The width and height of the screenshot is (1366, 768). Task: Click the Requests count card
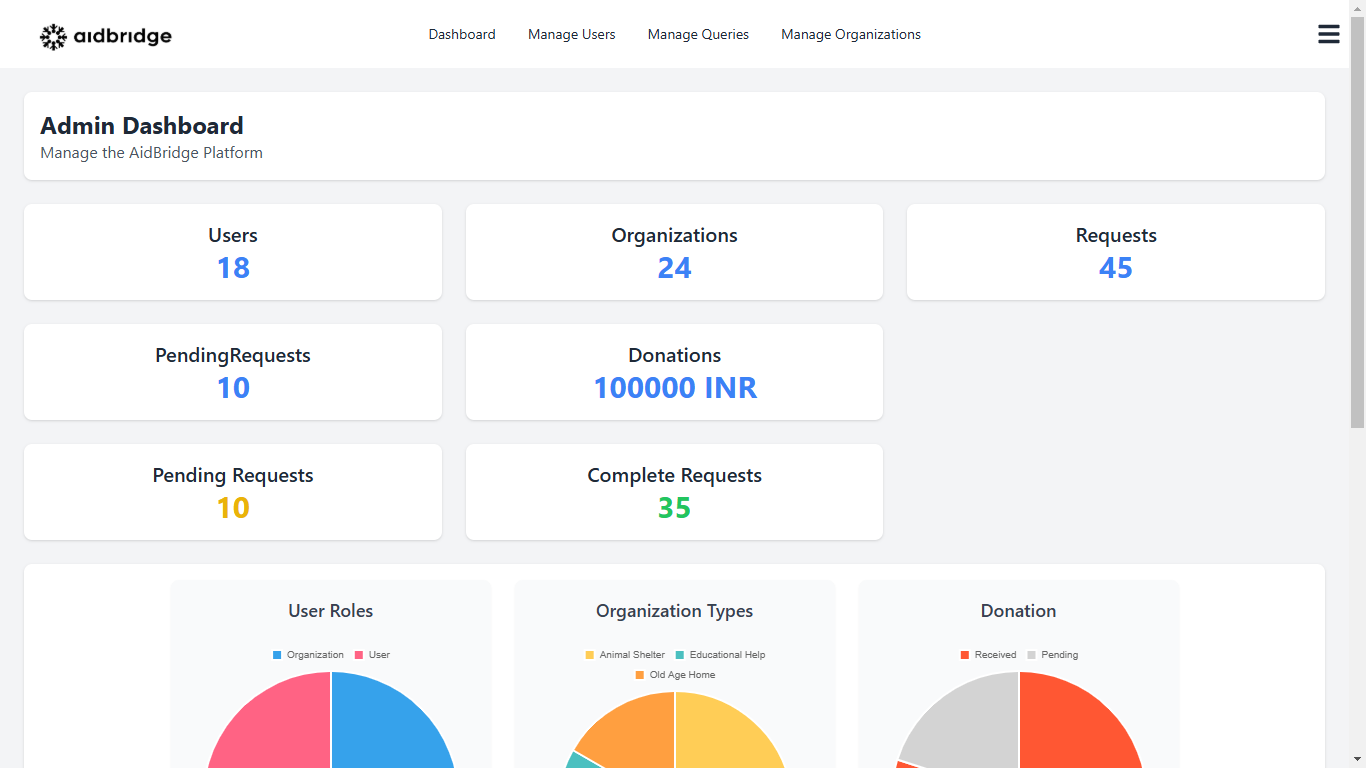[1116, 252]
